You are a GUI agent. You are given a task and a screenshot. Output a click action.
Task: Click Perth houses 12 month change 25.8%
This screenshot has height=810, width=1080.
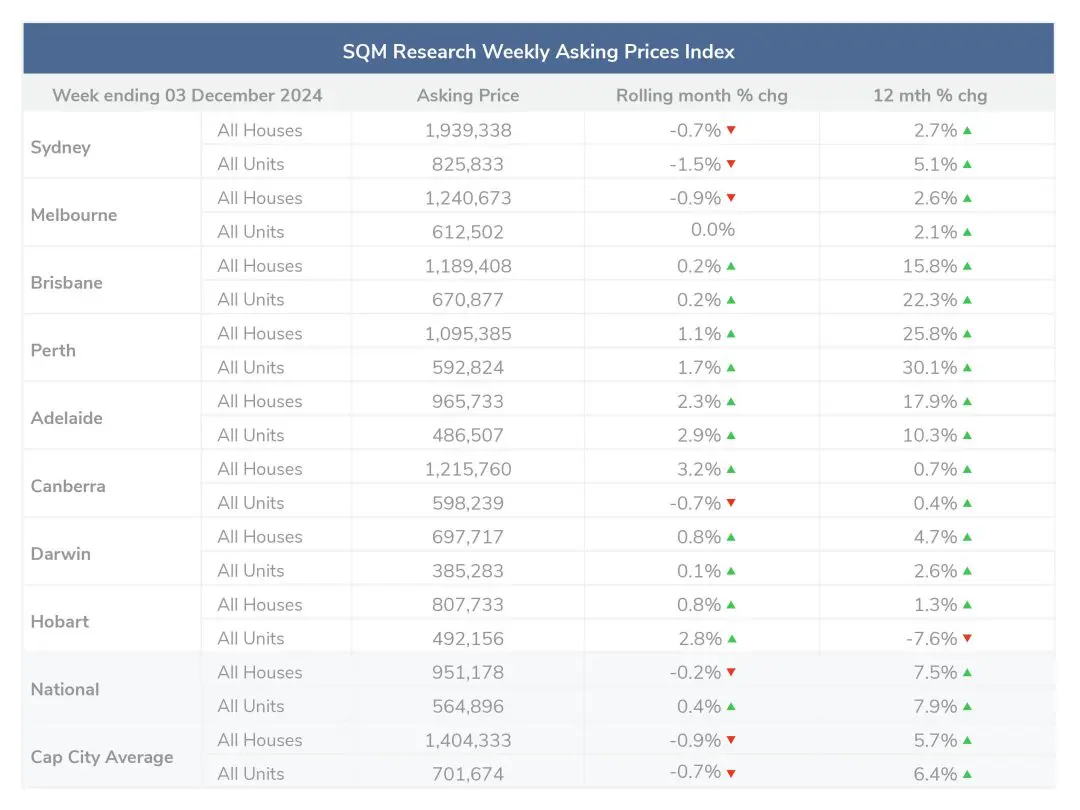click(x=930, y=333)
